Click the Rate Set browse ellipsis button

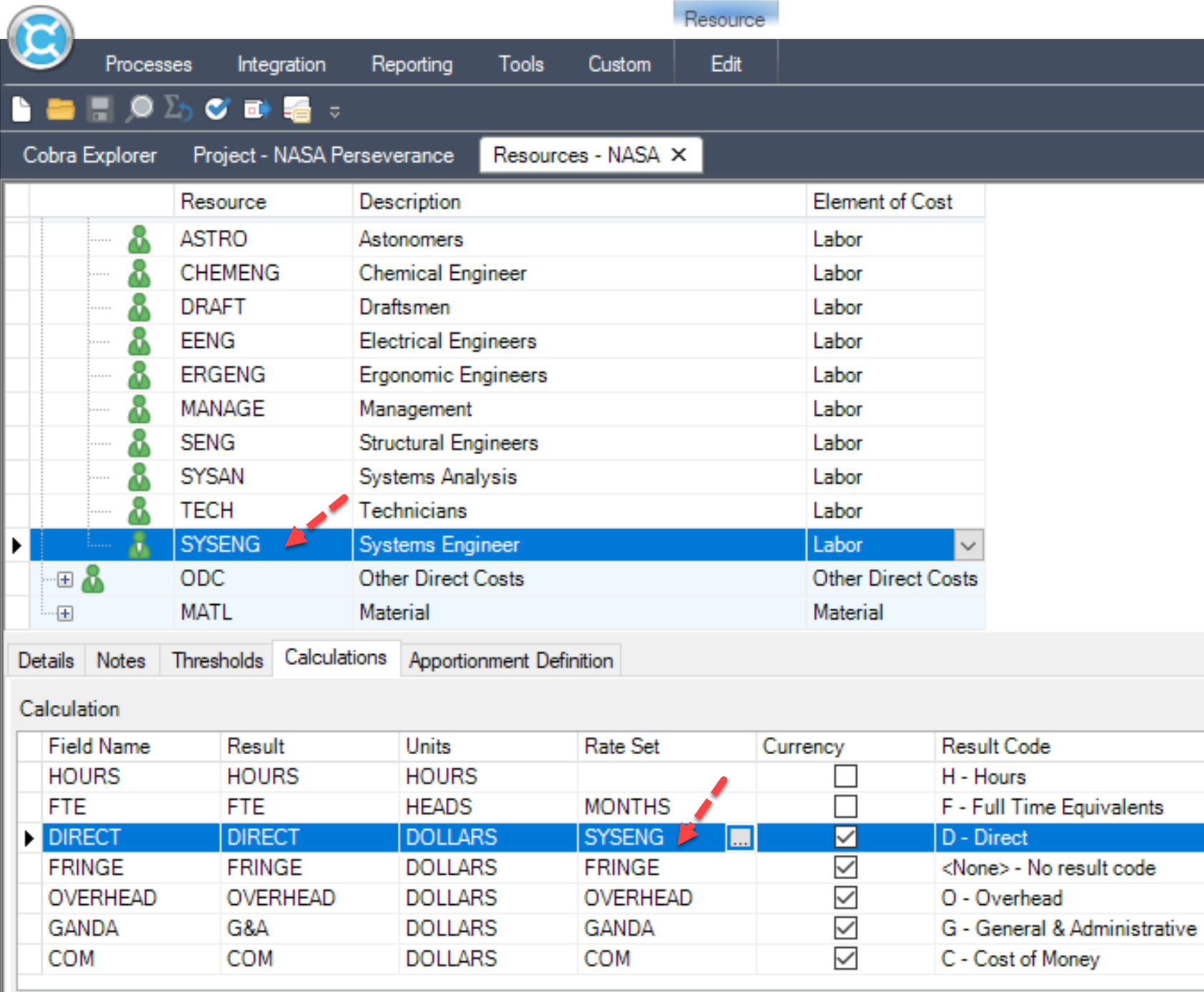click(740, 838)
